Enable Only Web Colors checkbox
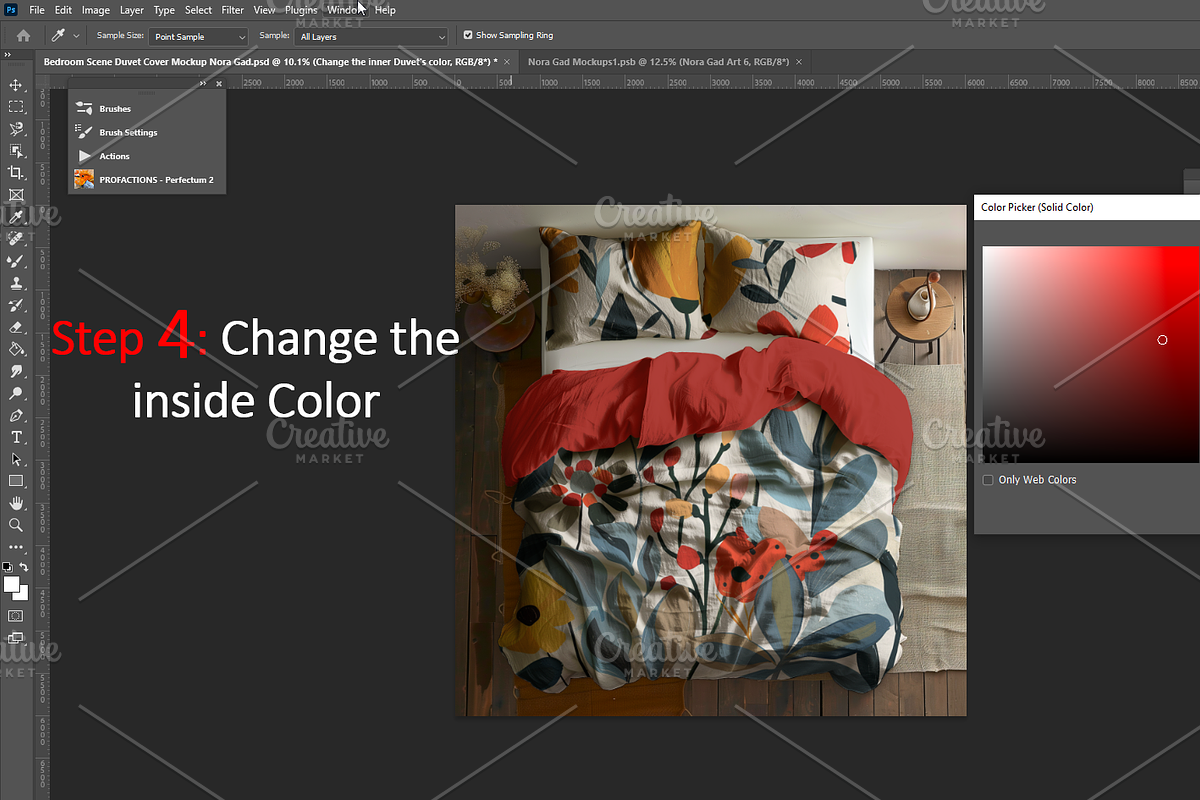Viewport: 1200px width, 800px height. tap(988, 480)
